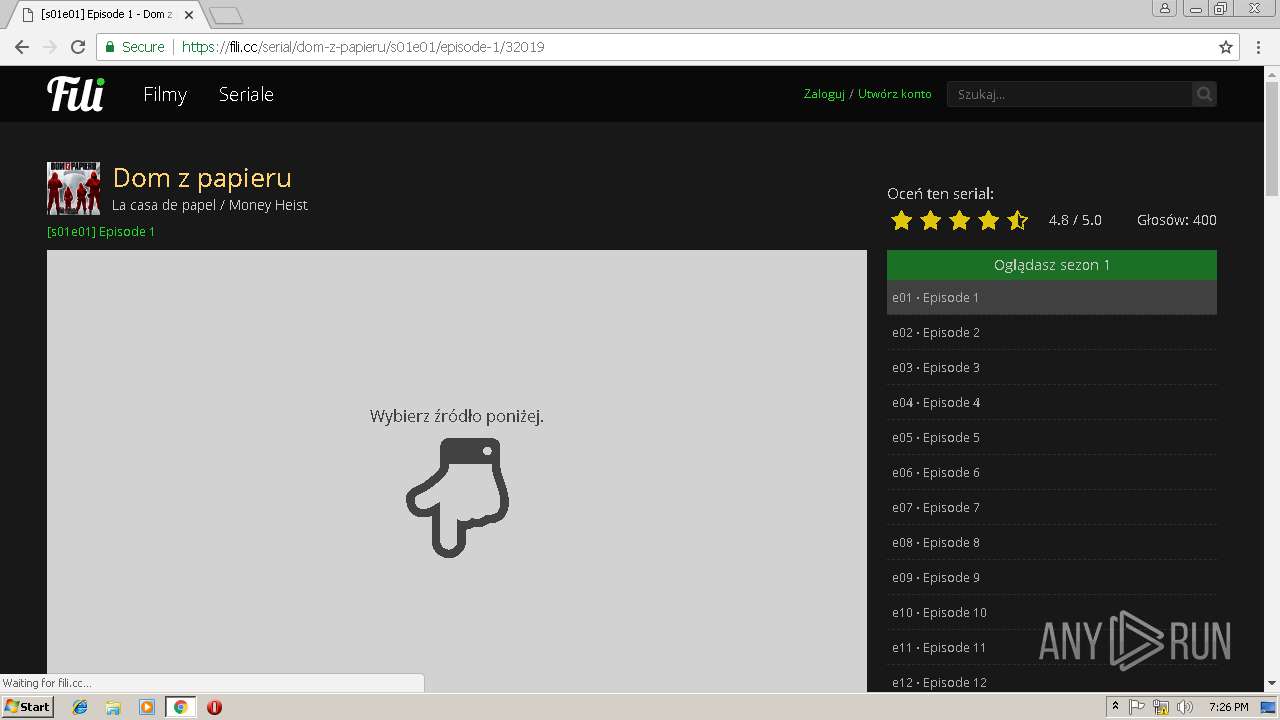Rate the series one star
This screenshot has width=1280, height=720.
point(901,220)
